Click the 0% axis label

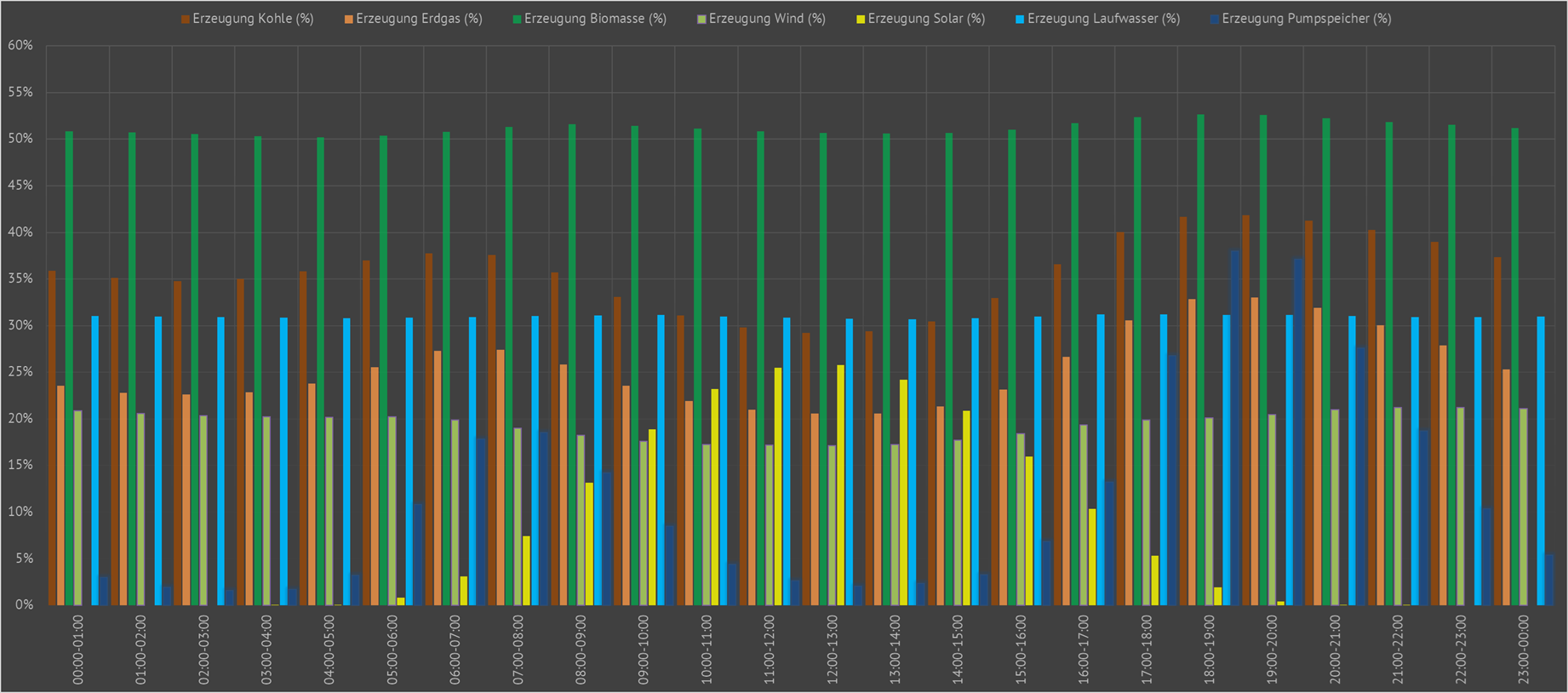24,605
